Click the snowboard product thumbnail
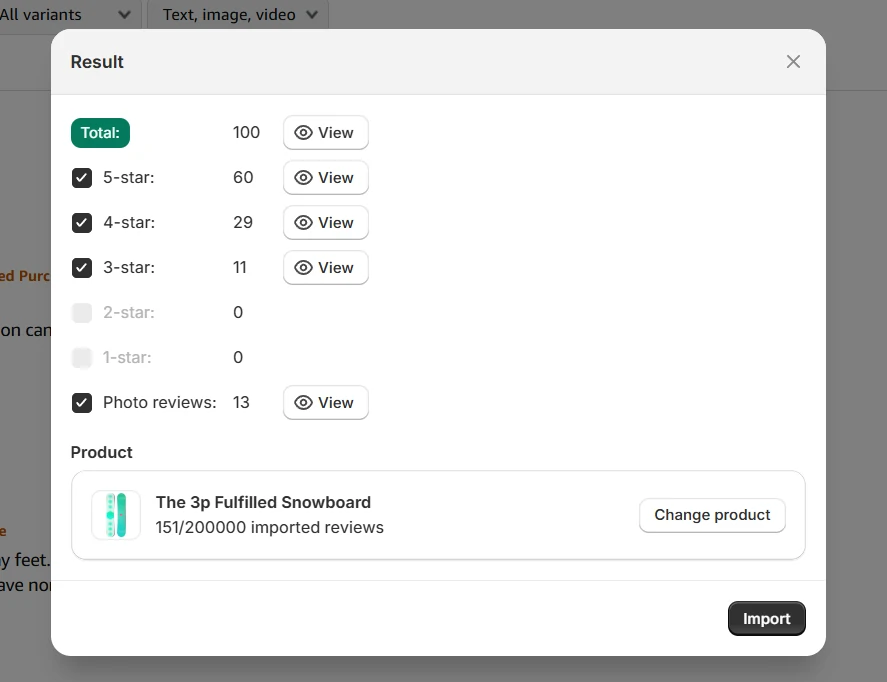This screenshot has height=682, width=887. pyautogui.click(x=116, y=515)
